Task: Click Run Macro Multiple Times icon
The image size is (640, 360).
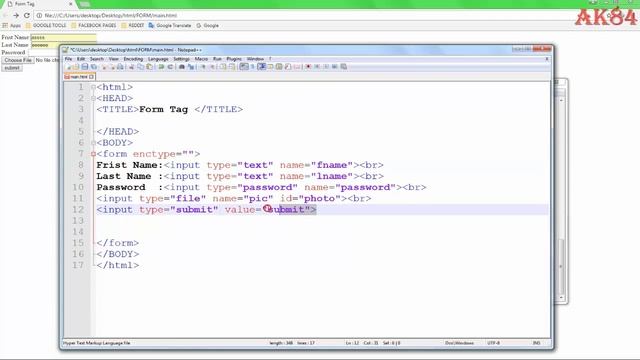Action: [x=335, y=67]
